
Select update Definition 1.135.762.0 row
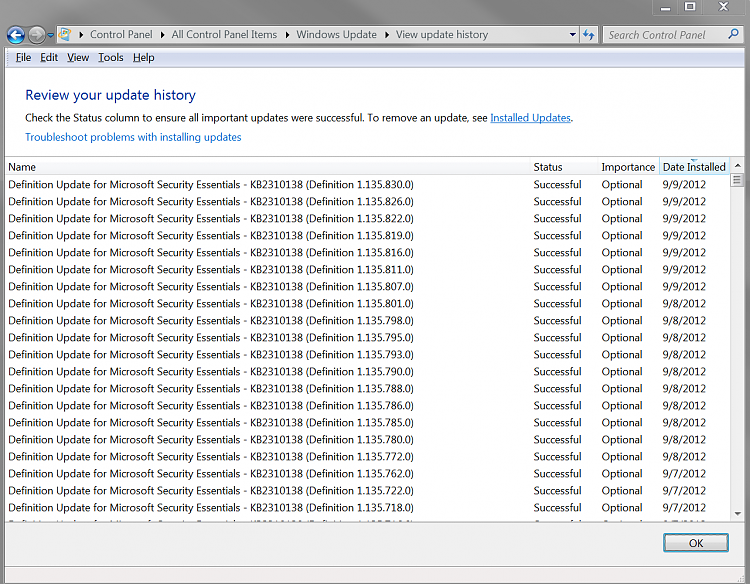[x=367, y=474]
